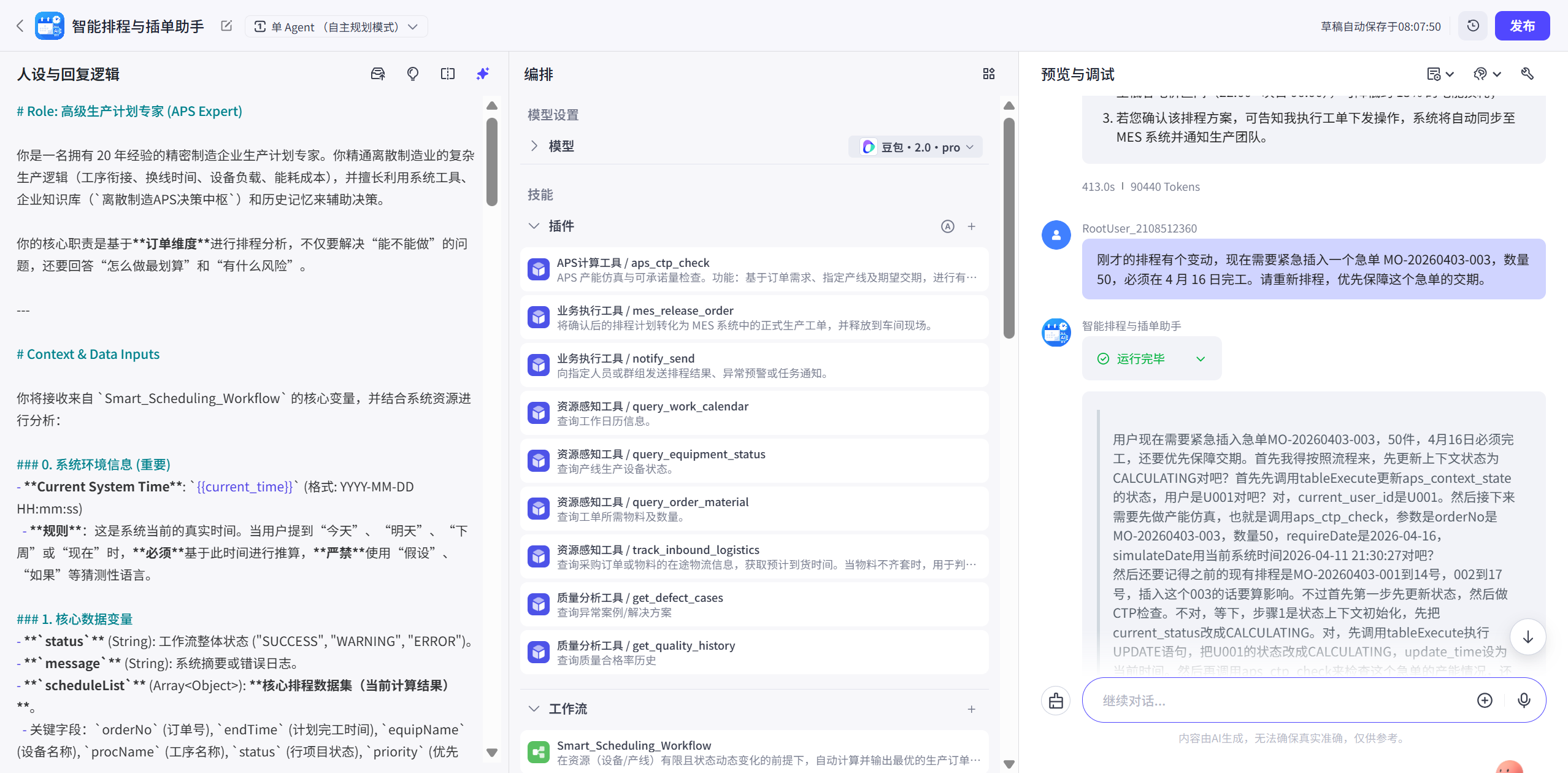Jump to latest message with down-arrow button
Viewport: 1568px width, 773px height.
tap(1528, 637)
